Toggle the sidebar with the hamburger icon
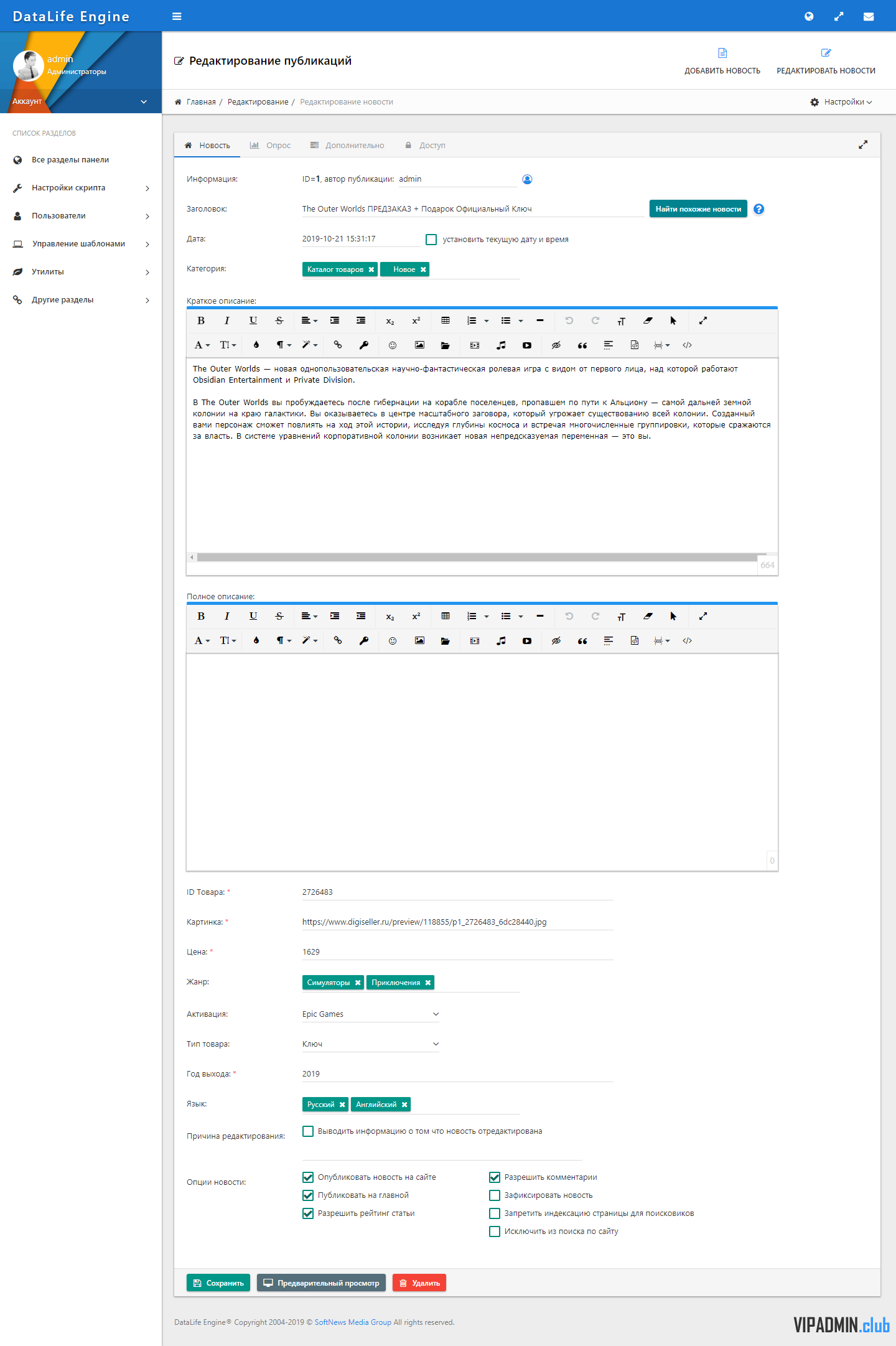 pos(177,16)
